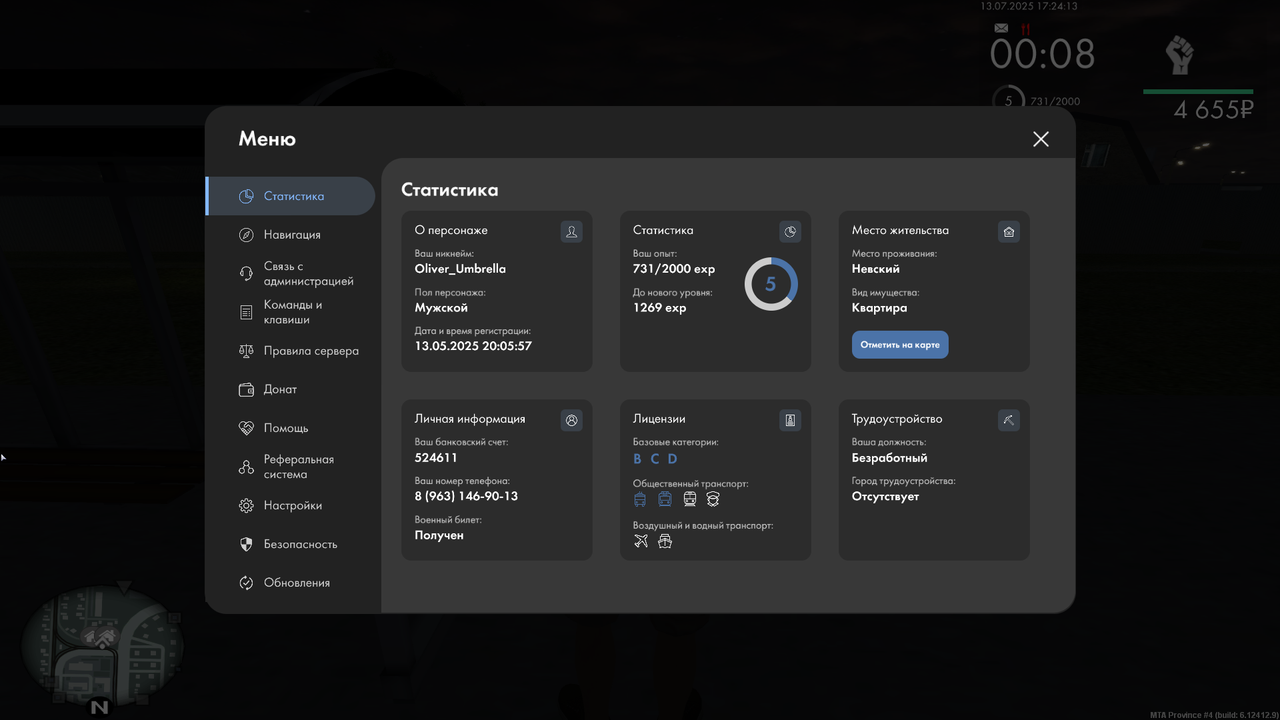Image resolution: width=1280 pixels, height=720 pixels.
Task: Click the employment city value Отсутствует
Action: [885, 496]
